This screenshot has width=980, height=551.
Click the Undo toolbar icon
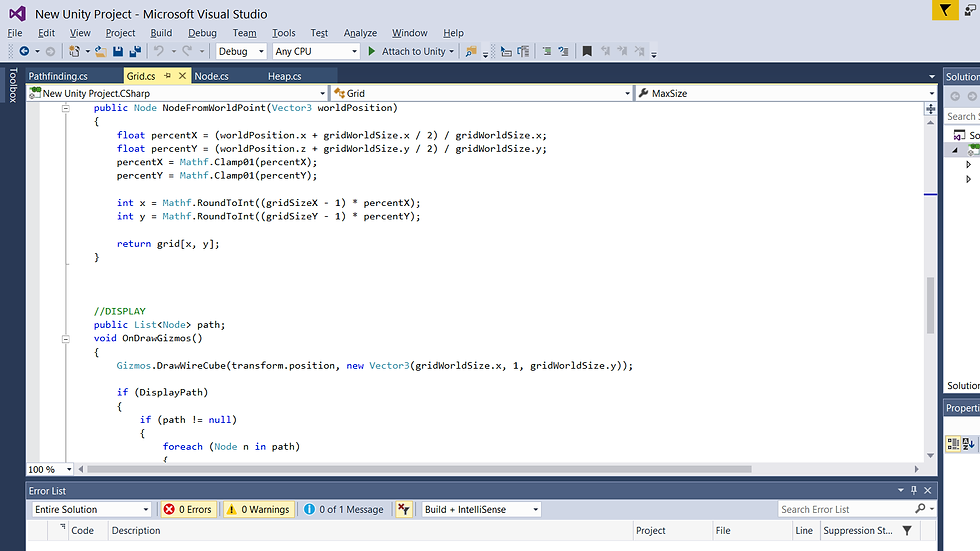point(159,51)
